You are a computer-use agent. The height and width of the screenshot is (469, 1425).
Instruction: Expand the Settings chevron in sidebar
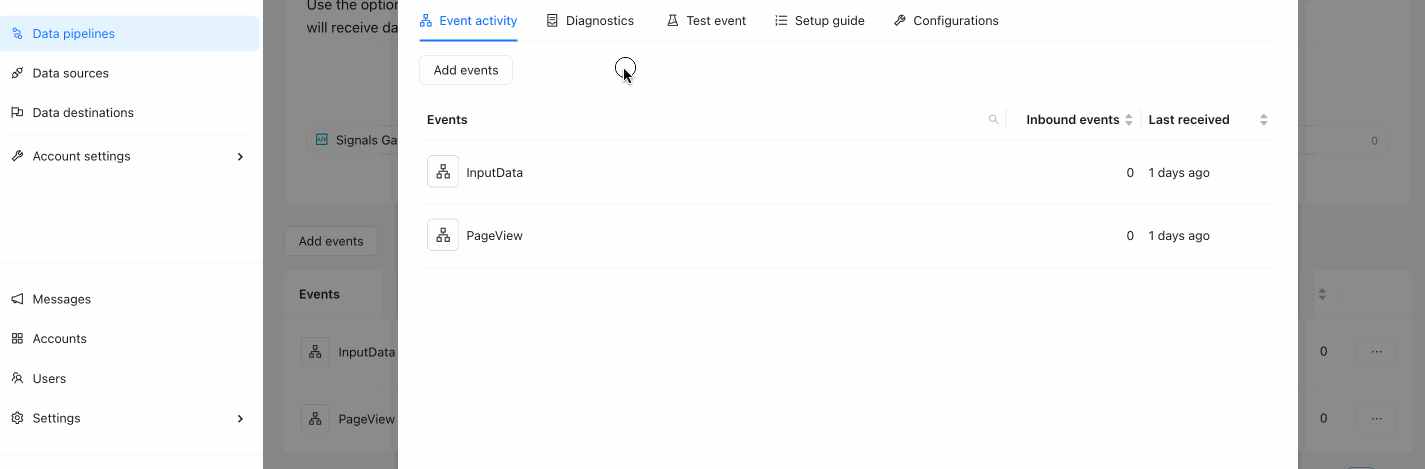240,419
